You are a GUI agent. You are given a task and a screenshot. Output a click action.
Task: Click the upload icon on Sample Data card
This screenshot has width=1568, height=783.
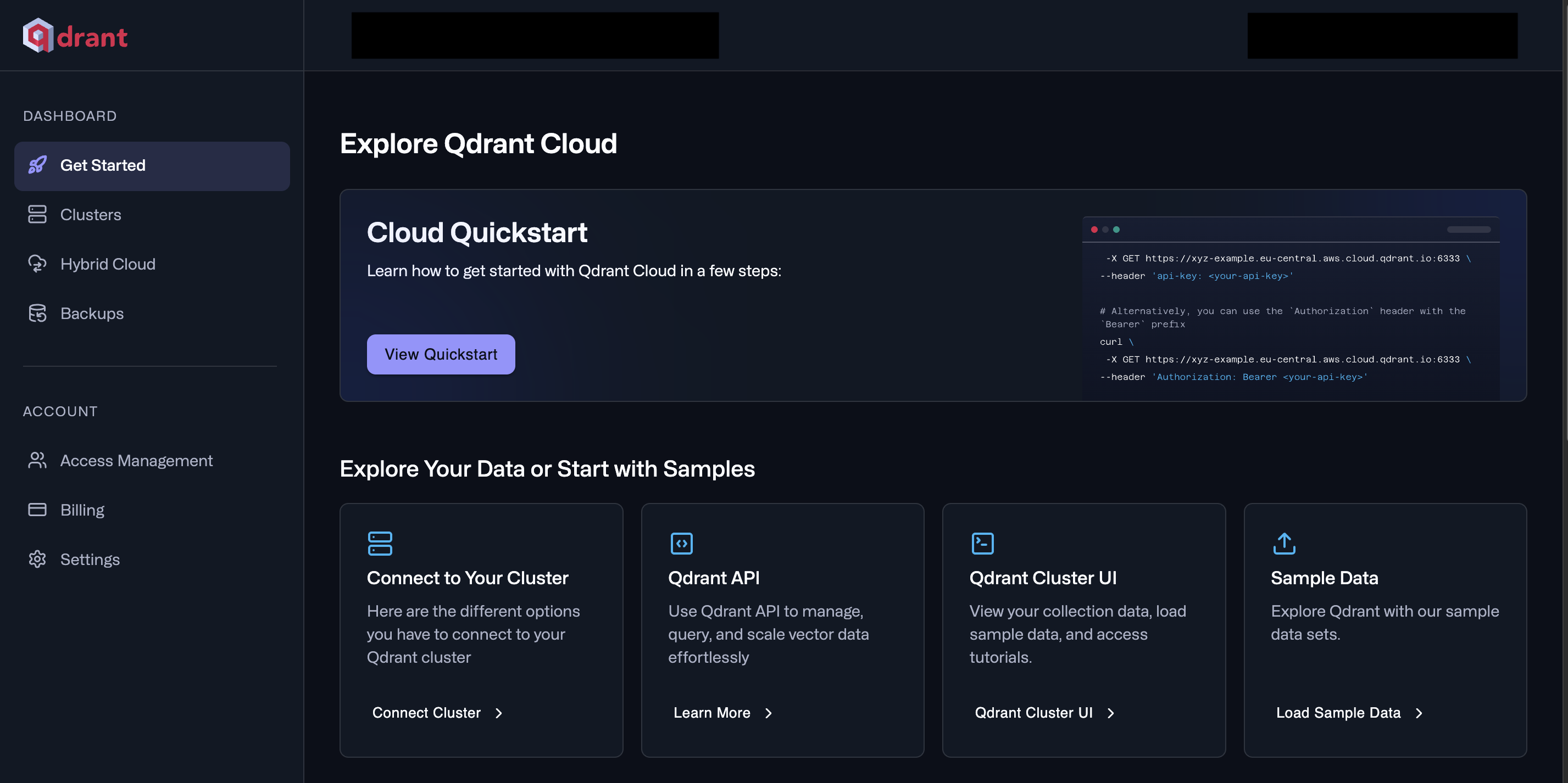[x=1284, y=543]
